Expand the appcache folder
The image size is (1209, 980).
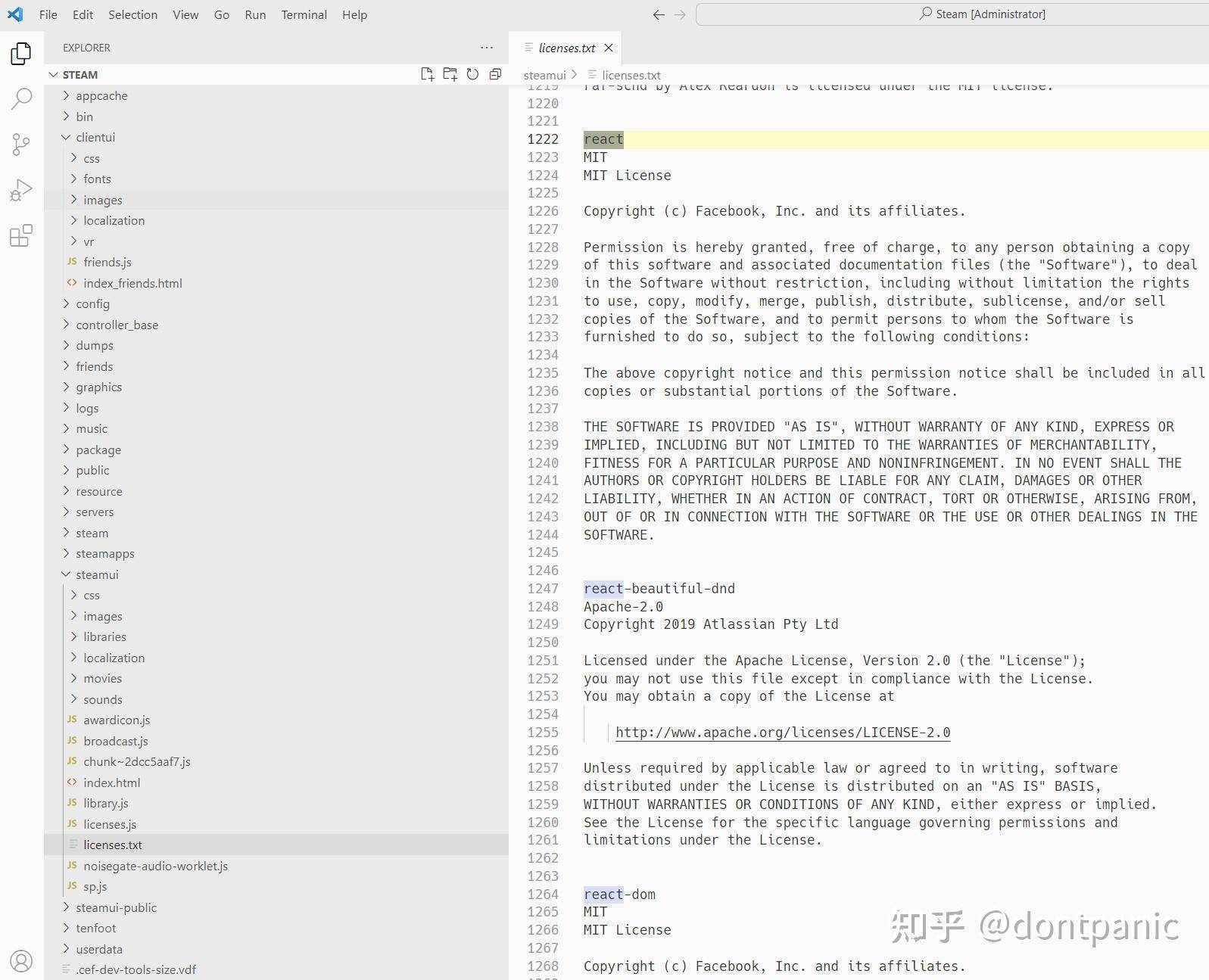[101, 95]
